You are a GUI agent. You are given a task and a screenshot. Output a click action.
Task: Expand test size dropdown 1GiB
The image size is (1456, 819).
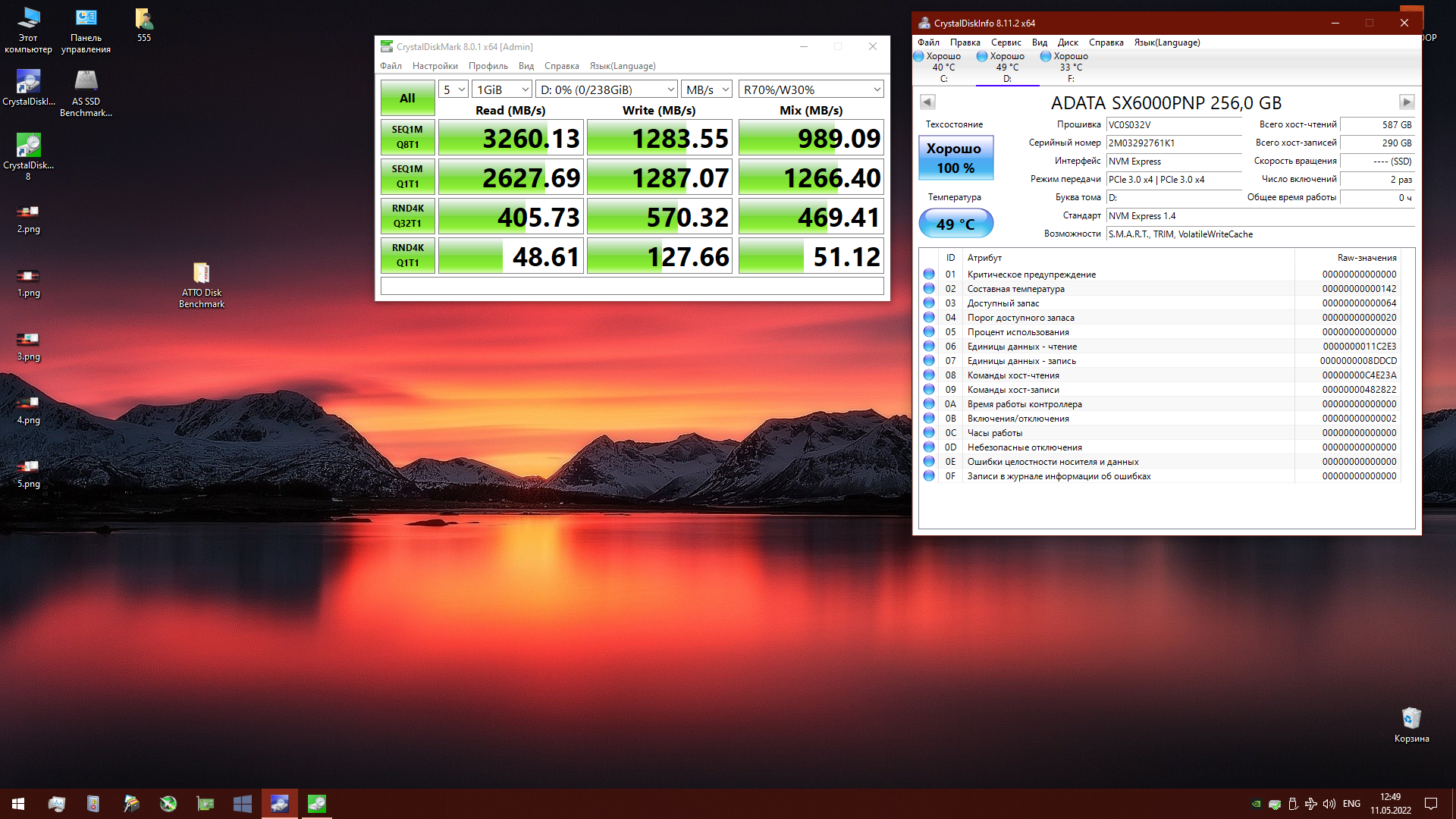pyautogui.click(x=501, y=89)
